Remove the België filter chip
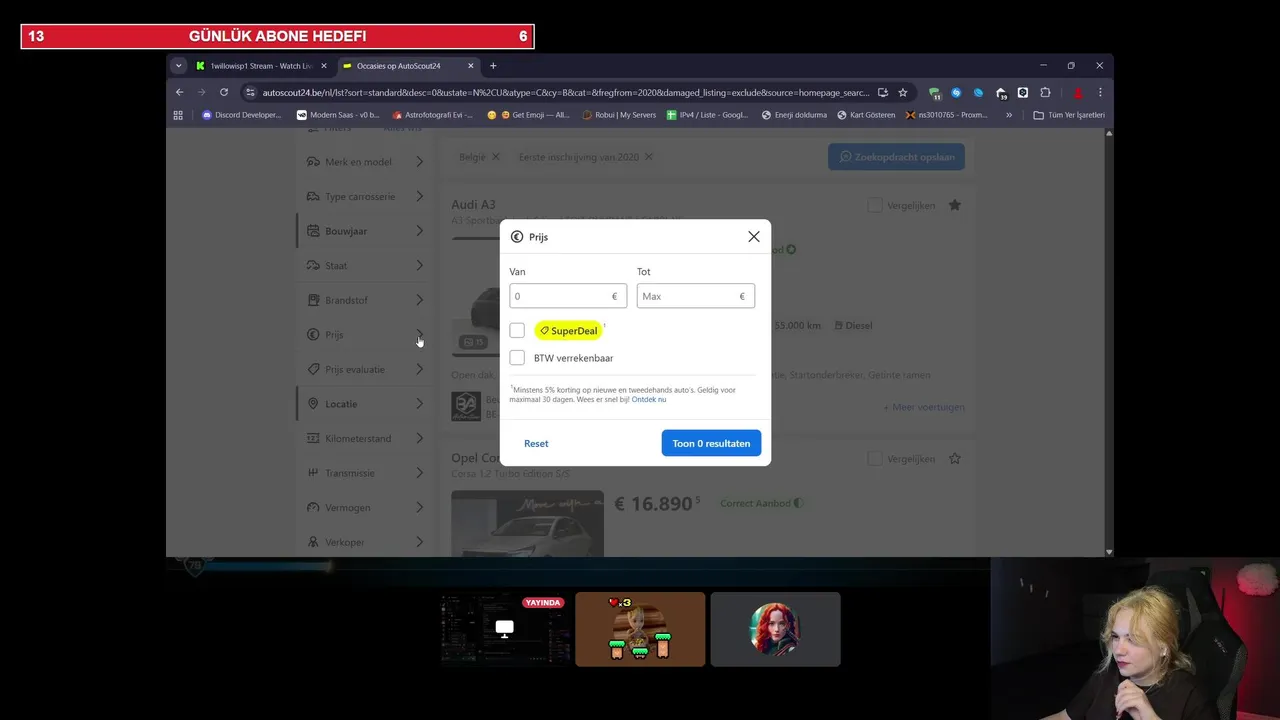 (496, 157)
